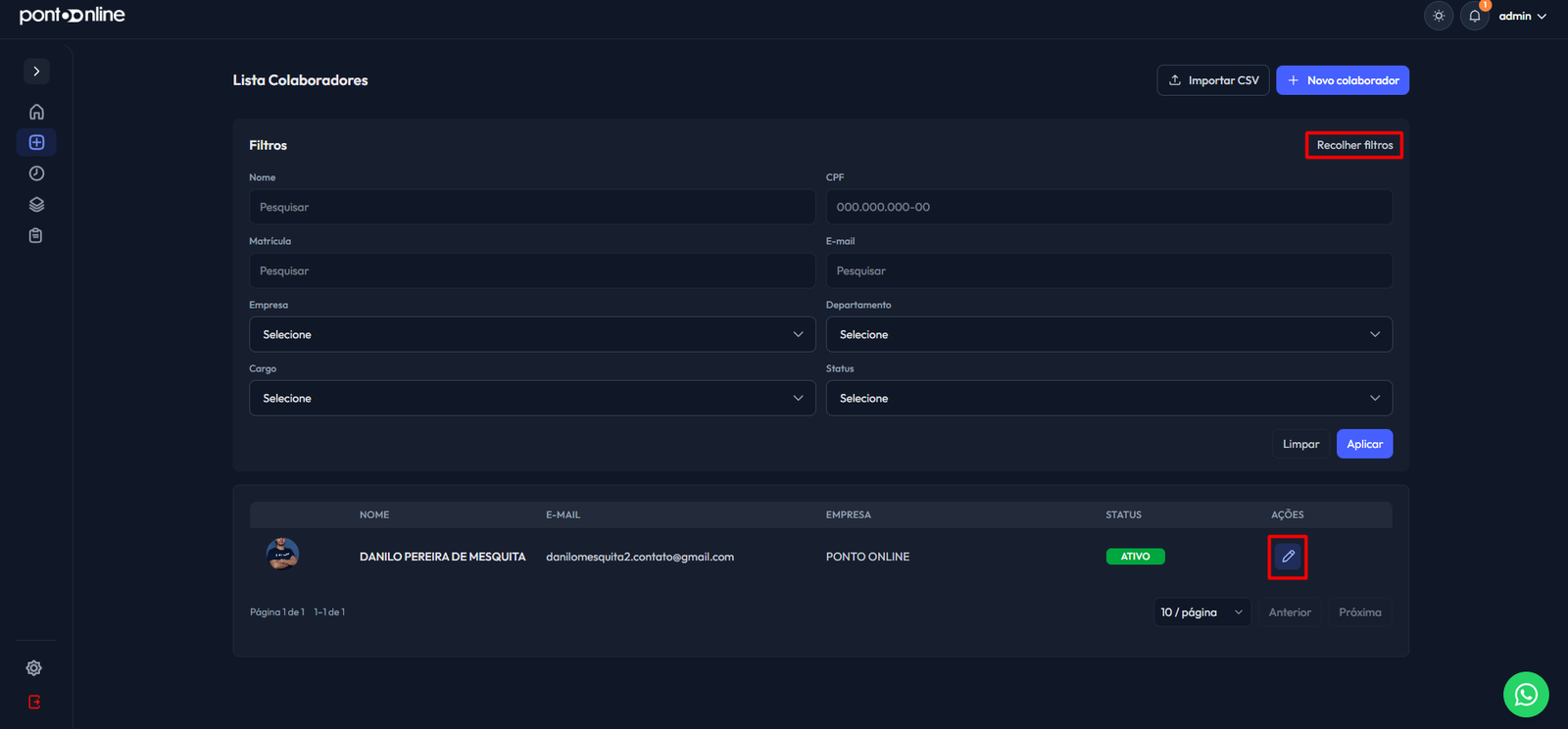This screenshot has height=729, width=1568.
Task: Toggle the light/dark theme sun icon
Action: [x=1439, y=16]
